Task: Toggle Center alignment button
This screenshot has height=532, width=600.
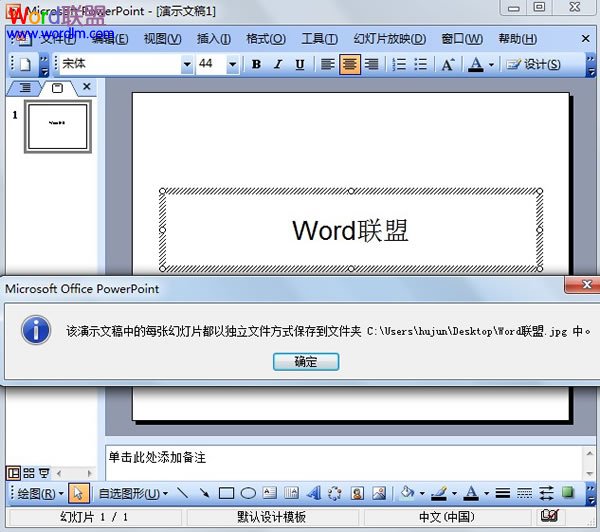Action: (349, 64)
